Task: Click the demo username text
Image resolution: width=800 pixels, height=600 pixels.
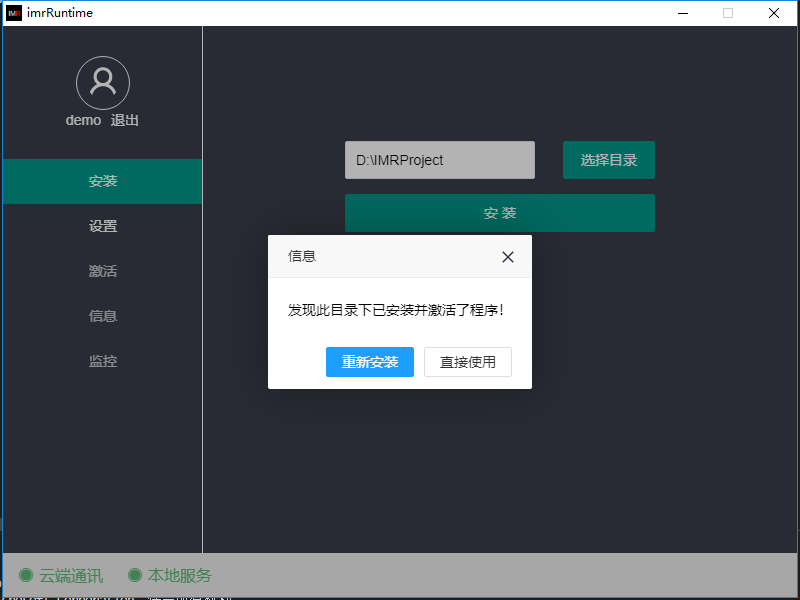Action: [x=83, y=120]
